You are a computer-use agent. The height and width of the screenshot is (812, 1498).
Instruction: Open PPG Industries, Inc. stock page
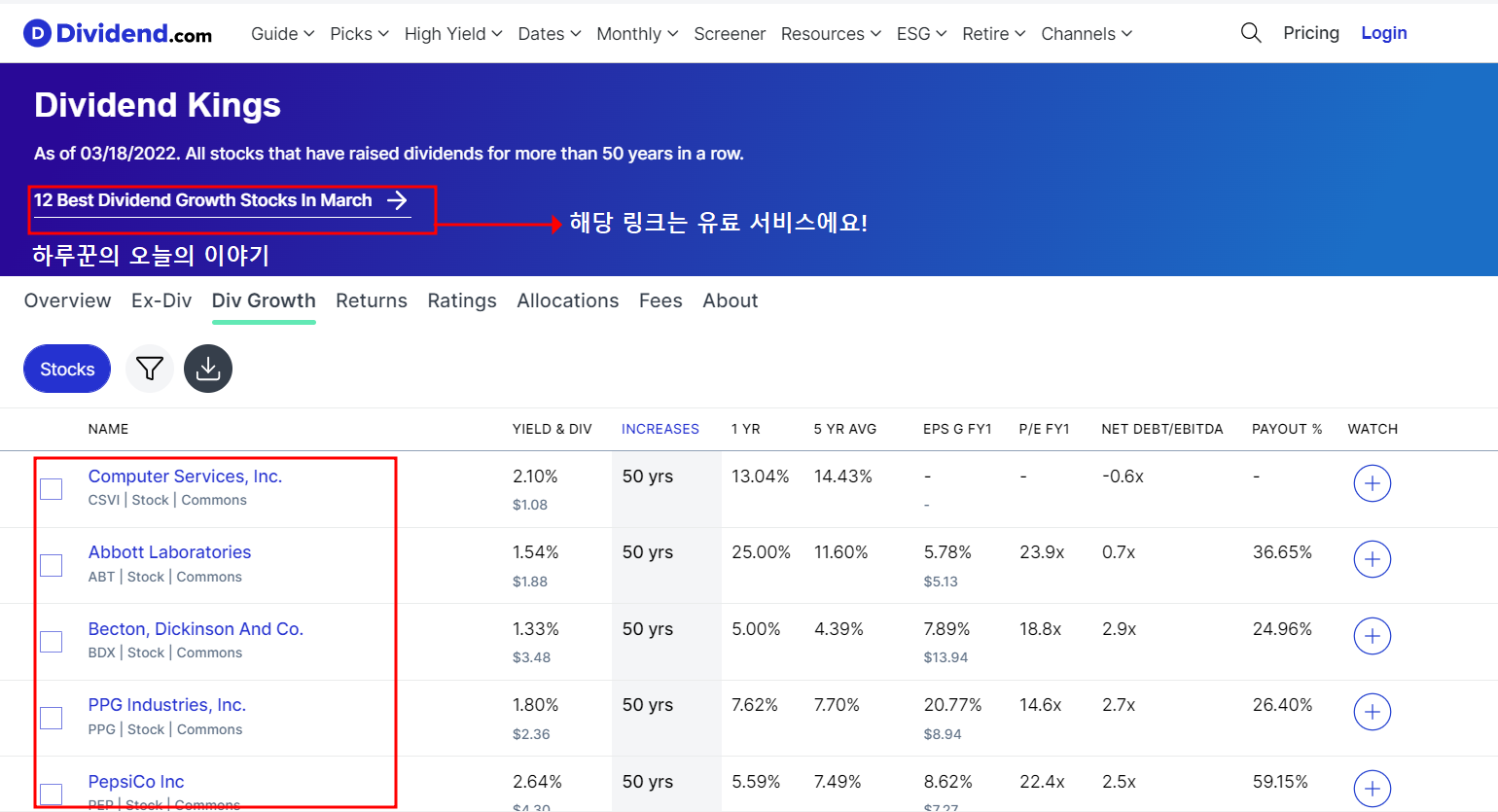pos(167,705)
